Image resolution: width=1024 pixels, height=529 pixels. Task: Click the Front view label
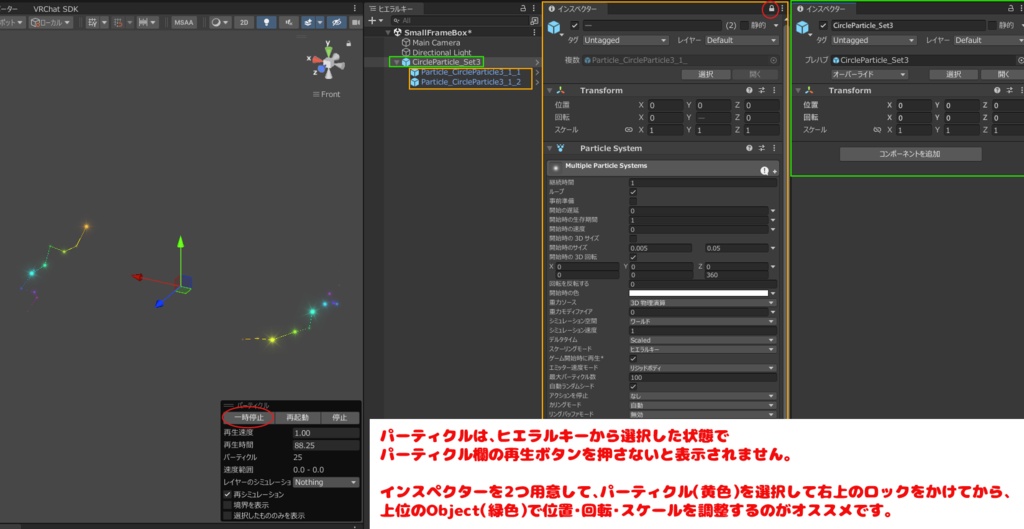coord(330,94)
